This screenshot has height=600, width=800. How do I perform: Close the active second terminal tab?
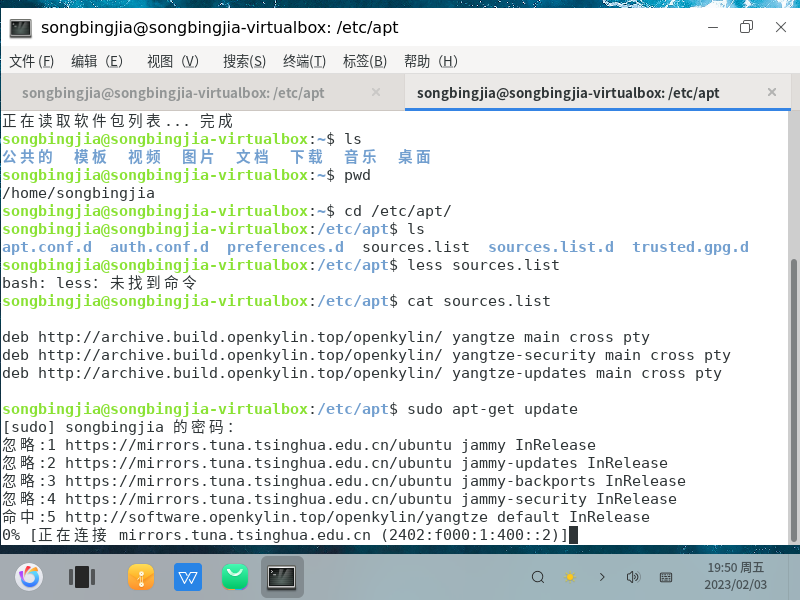tap(772, 92)
